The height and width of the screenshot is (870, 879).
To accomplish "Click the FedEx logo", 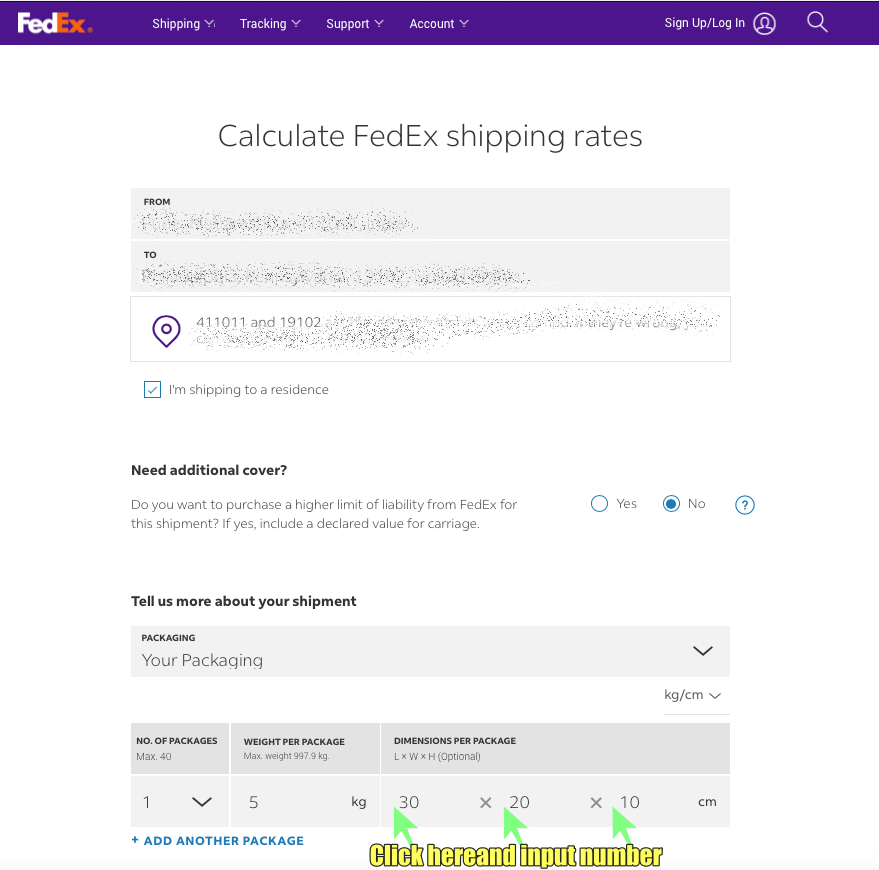I will (x=54, y=23).
